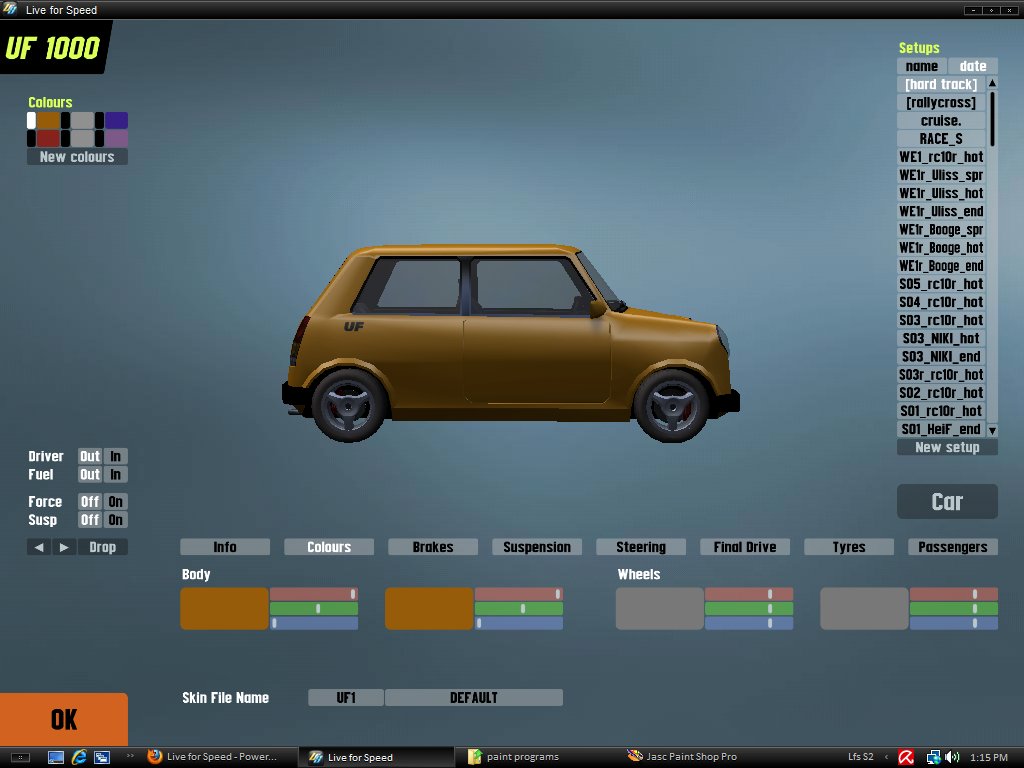The width and height of the screenshot is (1024, 768).
Task: Choose the DEFAULT skin file name
Action: coord(474,697)
